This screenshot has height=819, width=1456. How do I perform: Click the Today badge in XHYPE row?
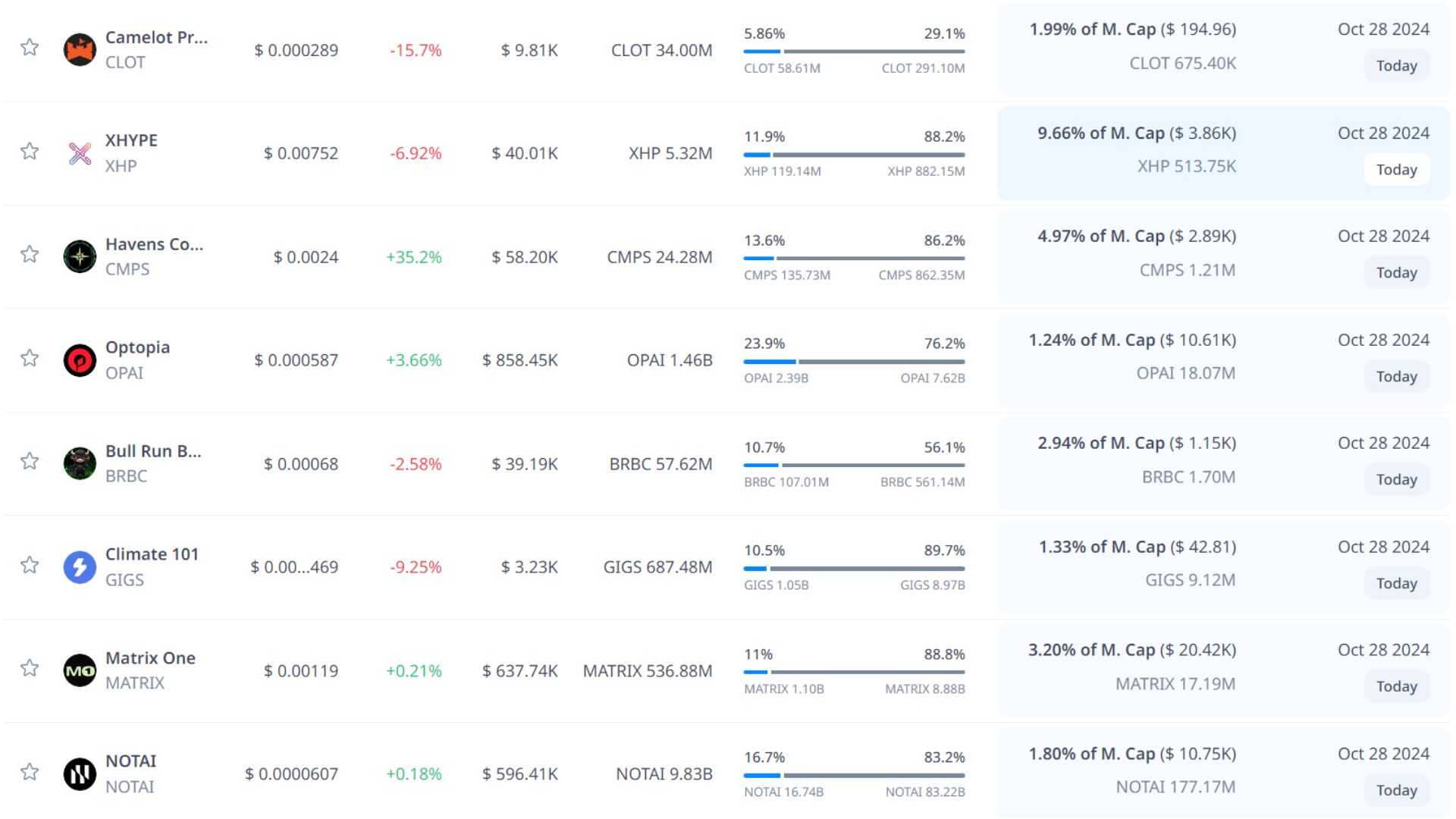1396,170
